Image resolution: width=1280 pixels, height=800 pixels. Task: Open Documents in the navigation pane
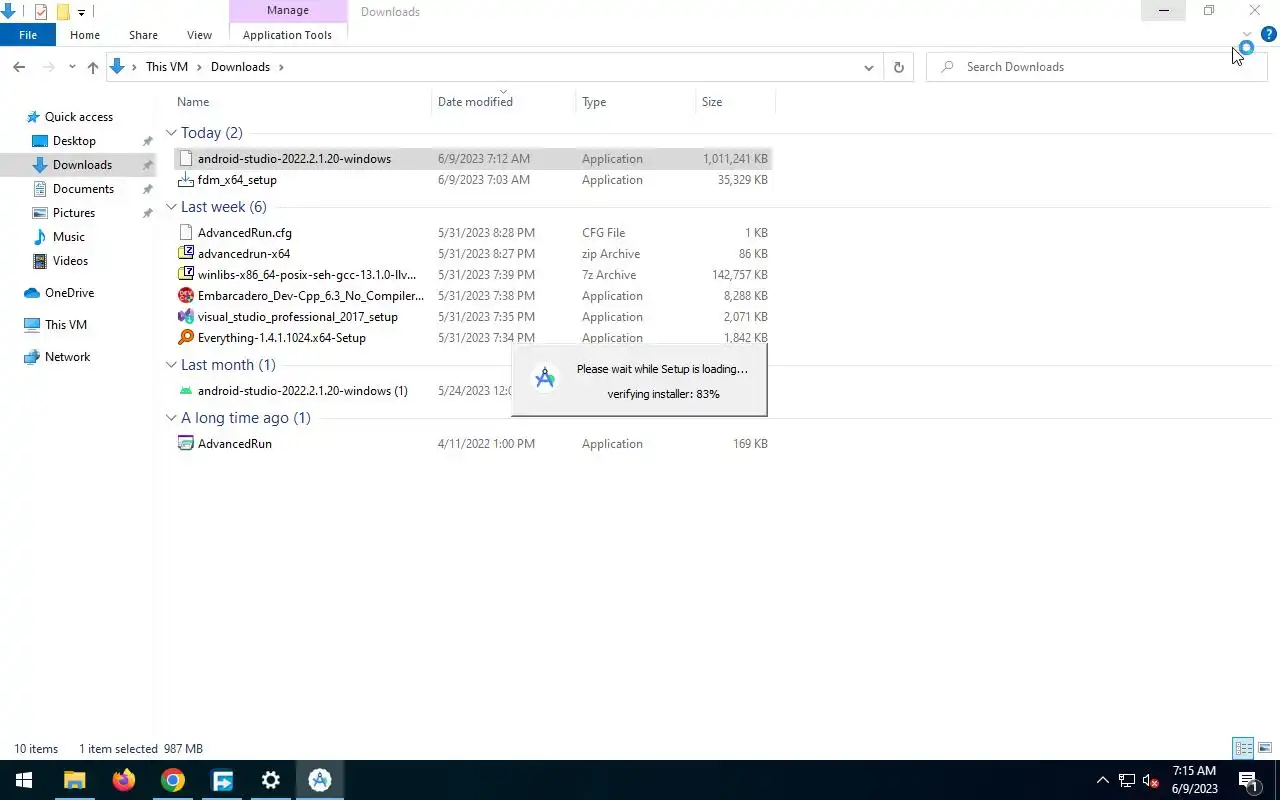(83, 189)
